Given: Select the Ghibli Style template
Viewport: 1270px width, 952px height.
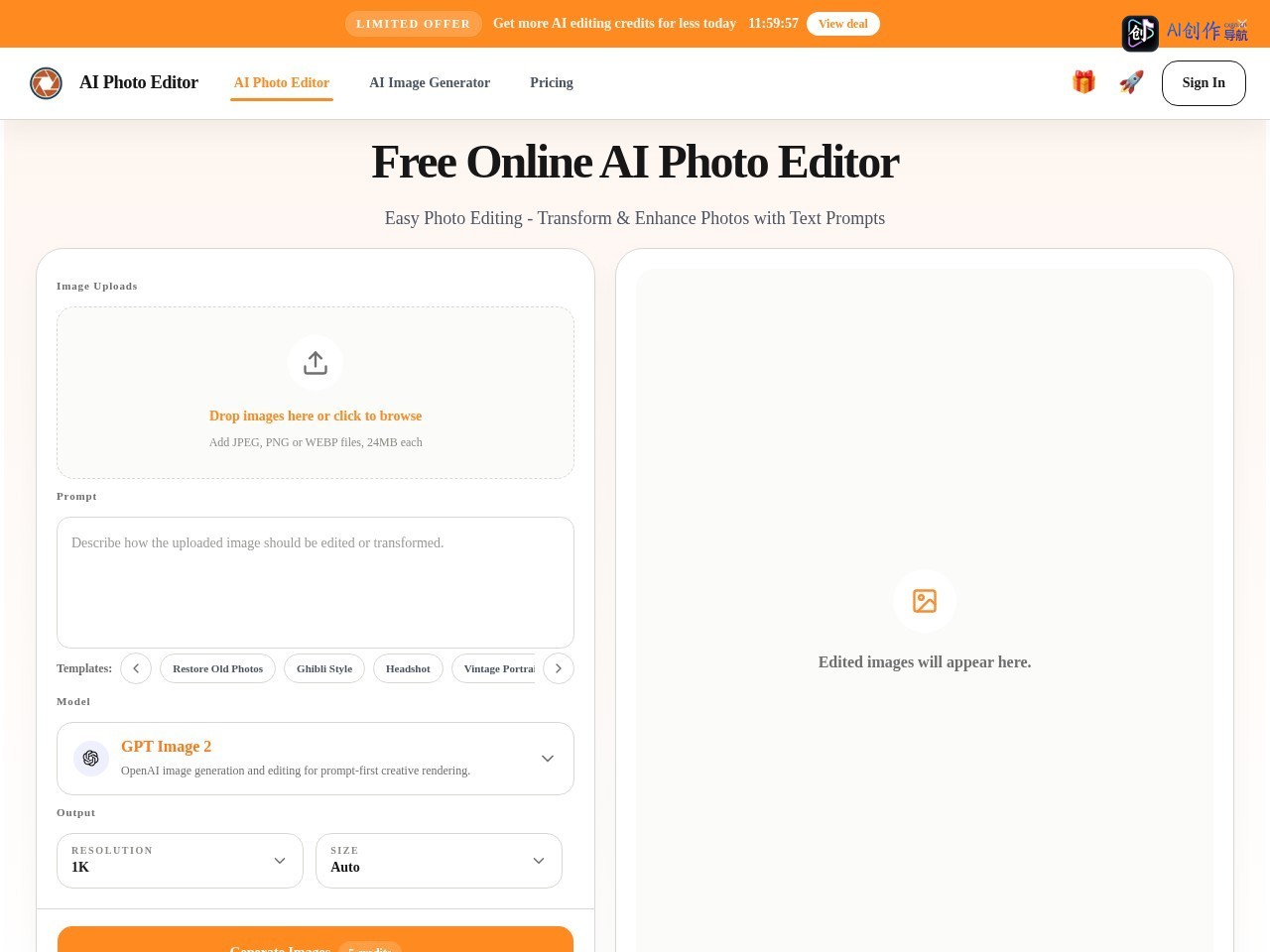Looking at the screenshot, I should [324, 668].
